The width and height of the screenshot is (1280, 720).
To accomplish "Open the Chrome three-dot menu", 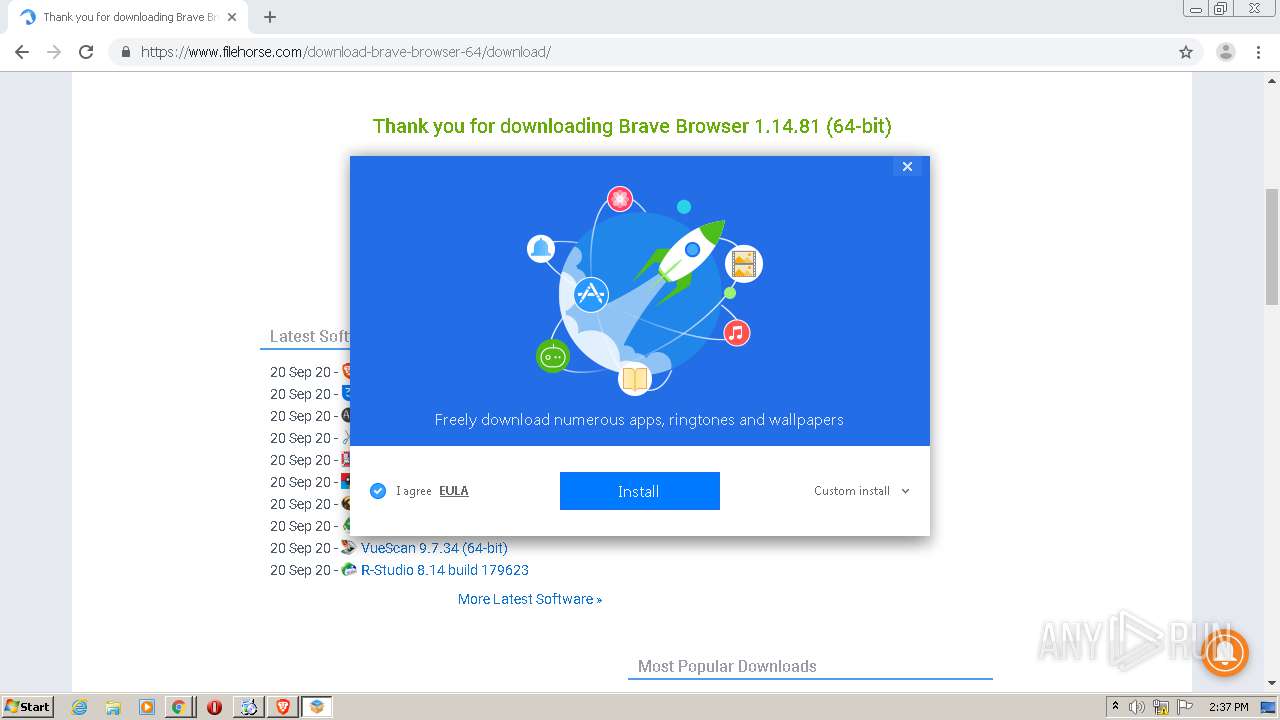I will tap(1259, 52).
